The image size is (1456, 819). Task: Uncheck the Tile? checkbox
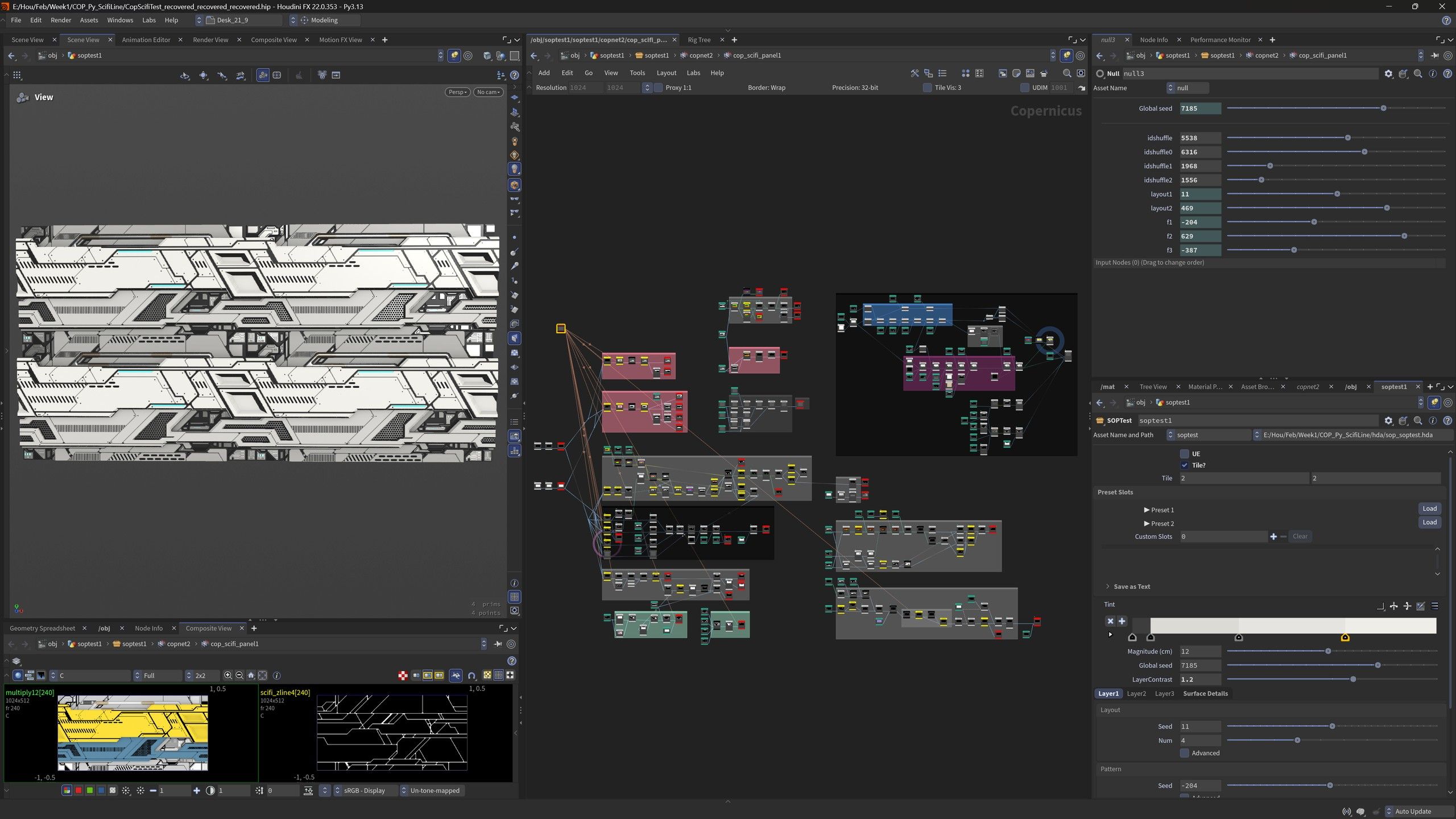(1185, 465)
